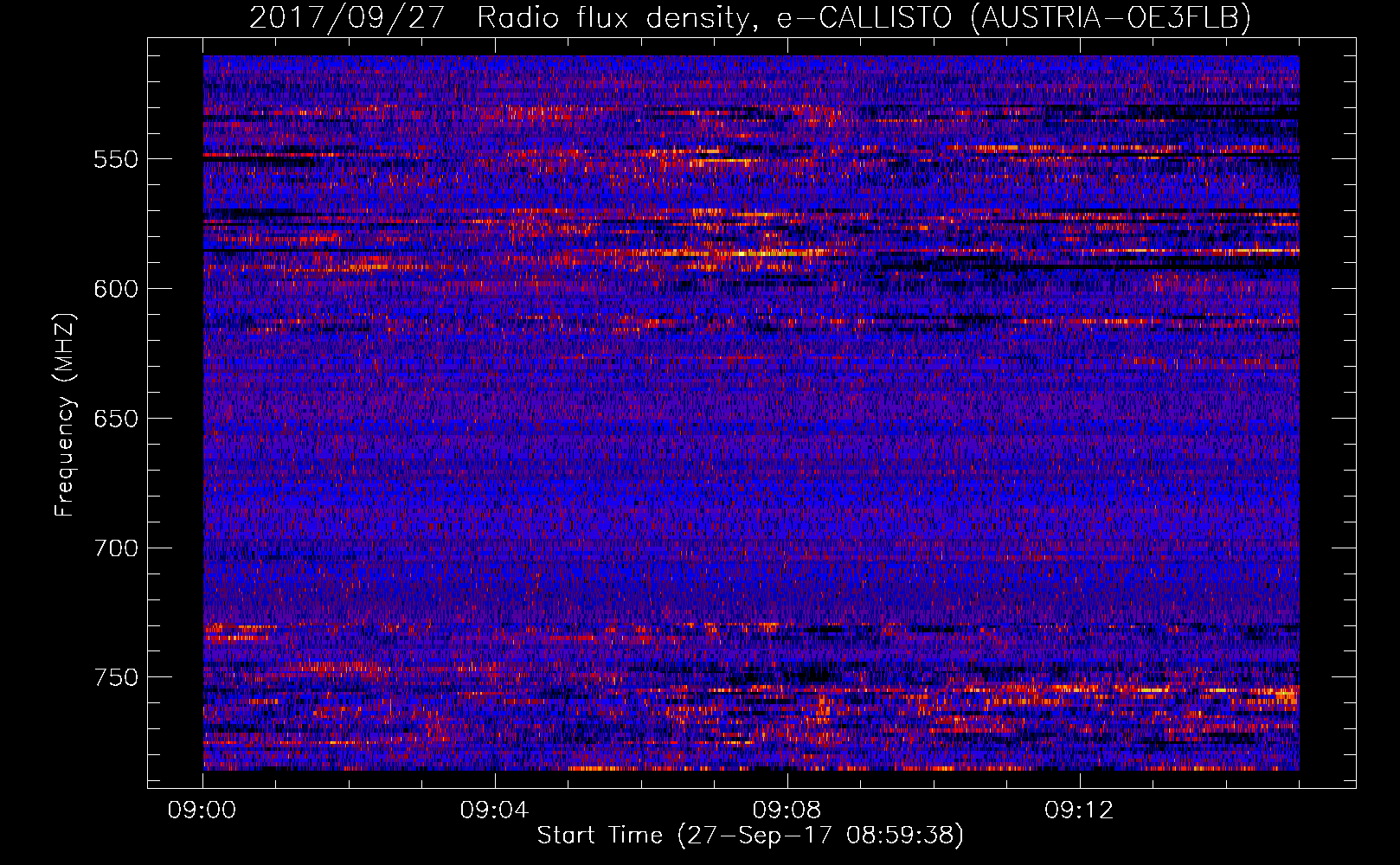1400x865 pixels.
Task: Click the 550 frequency tick label
Action: pyautogui.click(x=116, y=159)
